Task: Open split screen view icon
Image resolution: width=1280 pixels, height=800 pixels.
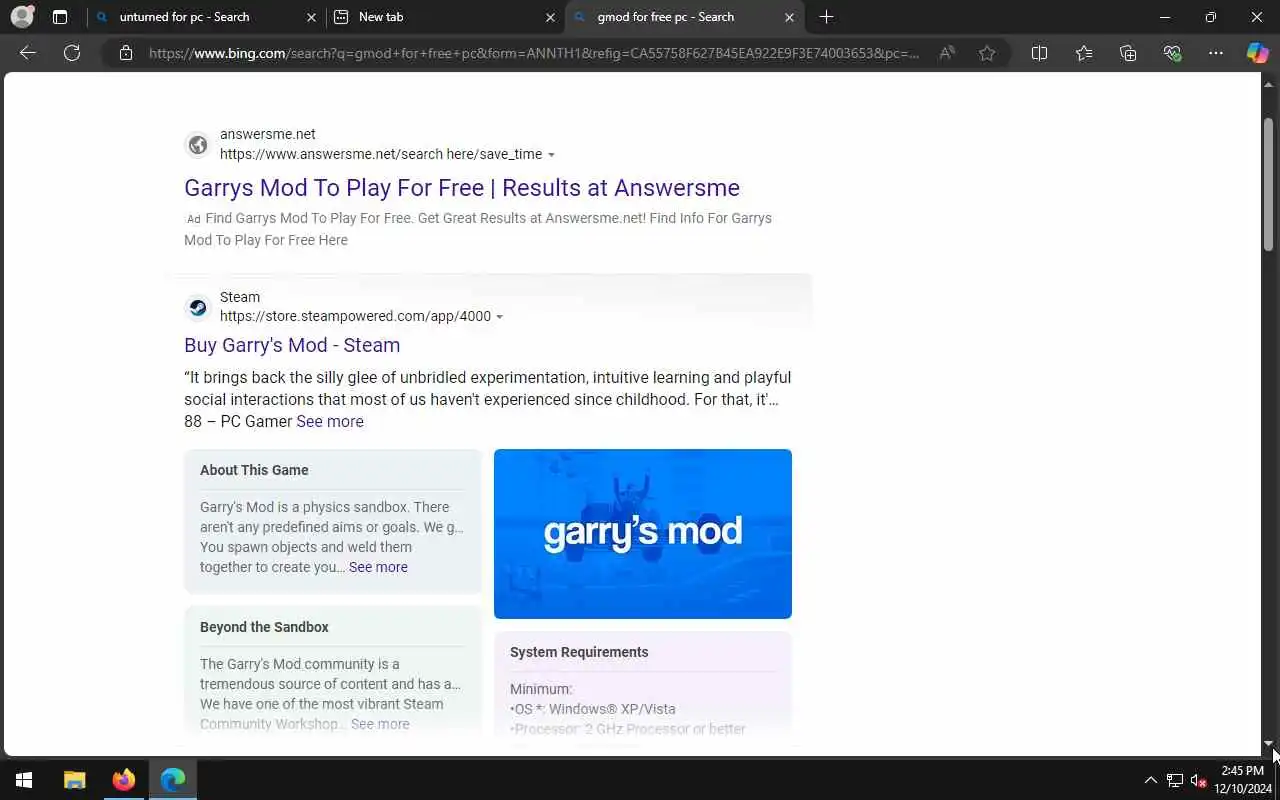Action: pos(1039,53)
